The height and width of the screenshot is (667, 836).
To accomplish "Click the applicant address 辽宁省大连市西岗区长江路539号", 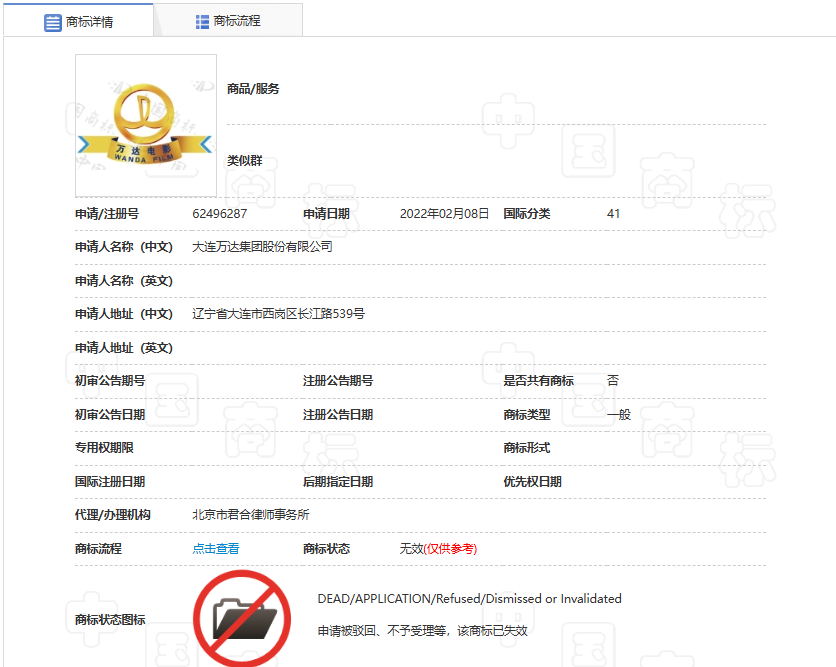I will [278, 314].
